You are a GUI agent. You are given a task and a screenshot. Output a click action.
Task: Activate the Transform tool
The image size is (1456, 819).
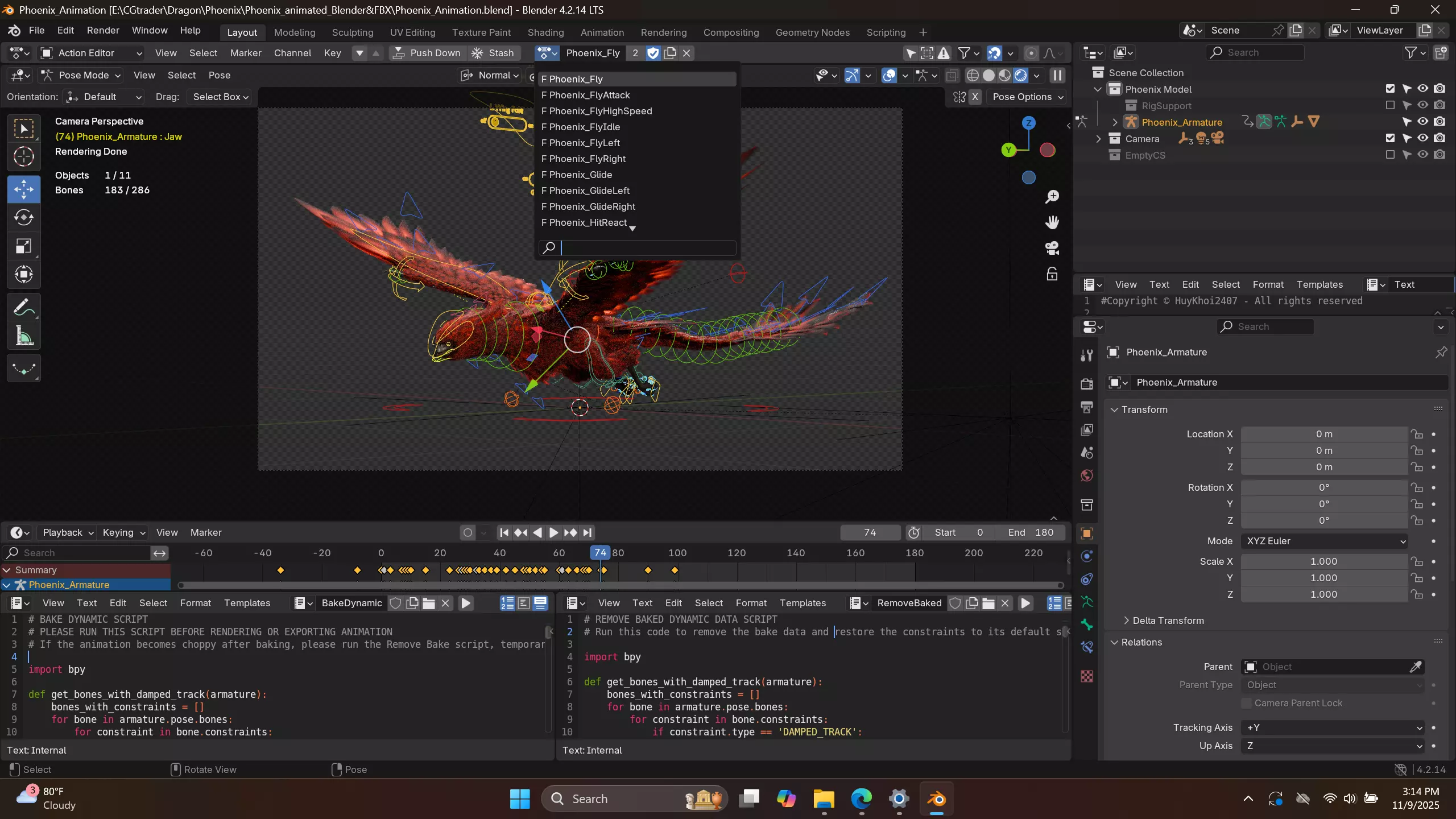click(x=23, y=275)
